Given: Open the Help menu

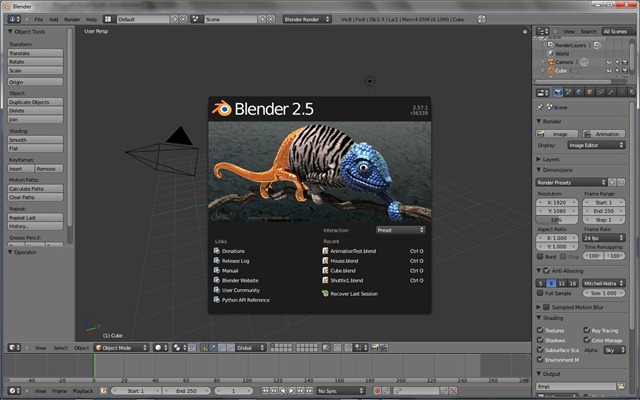Looking at the screenshot, I should (x=91, y=19).
